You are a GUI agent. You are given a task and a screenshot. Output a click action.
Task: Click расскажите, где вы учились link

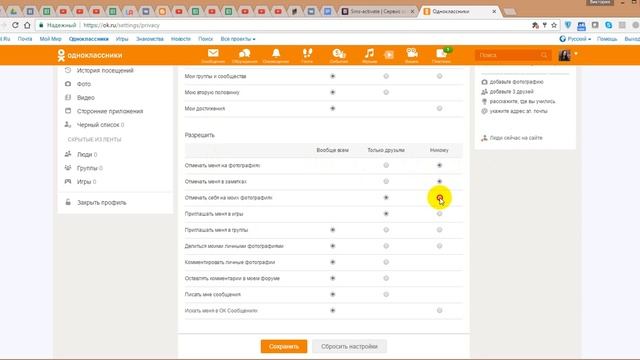tap(522, 101)
